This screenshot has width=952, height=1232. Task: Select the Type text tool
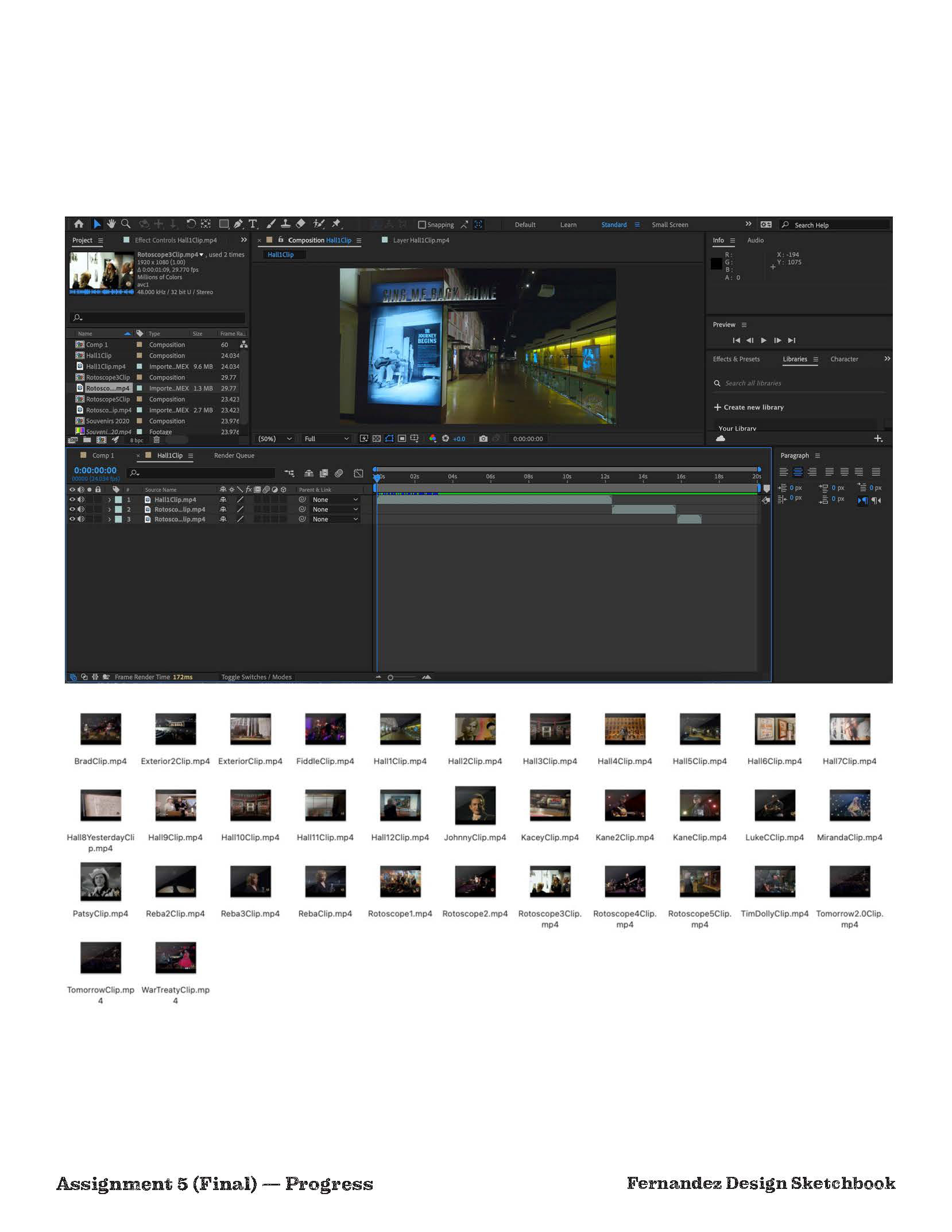tap(253, 224)
